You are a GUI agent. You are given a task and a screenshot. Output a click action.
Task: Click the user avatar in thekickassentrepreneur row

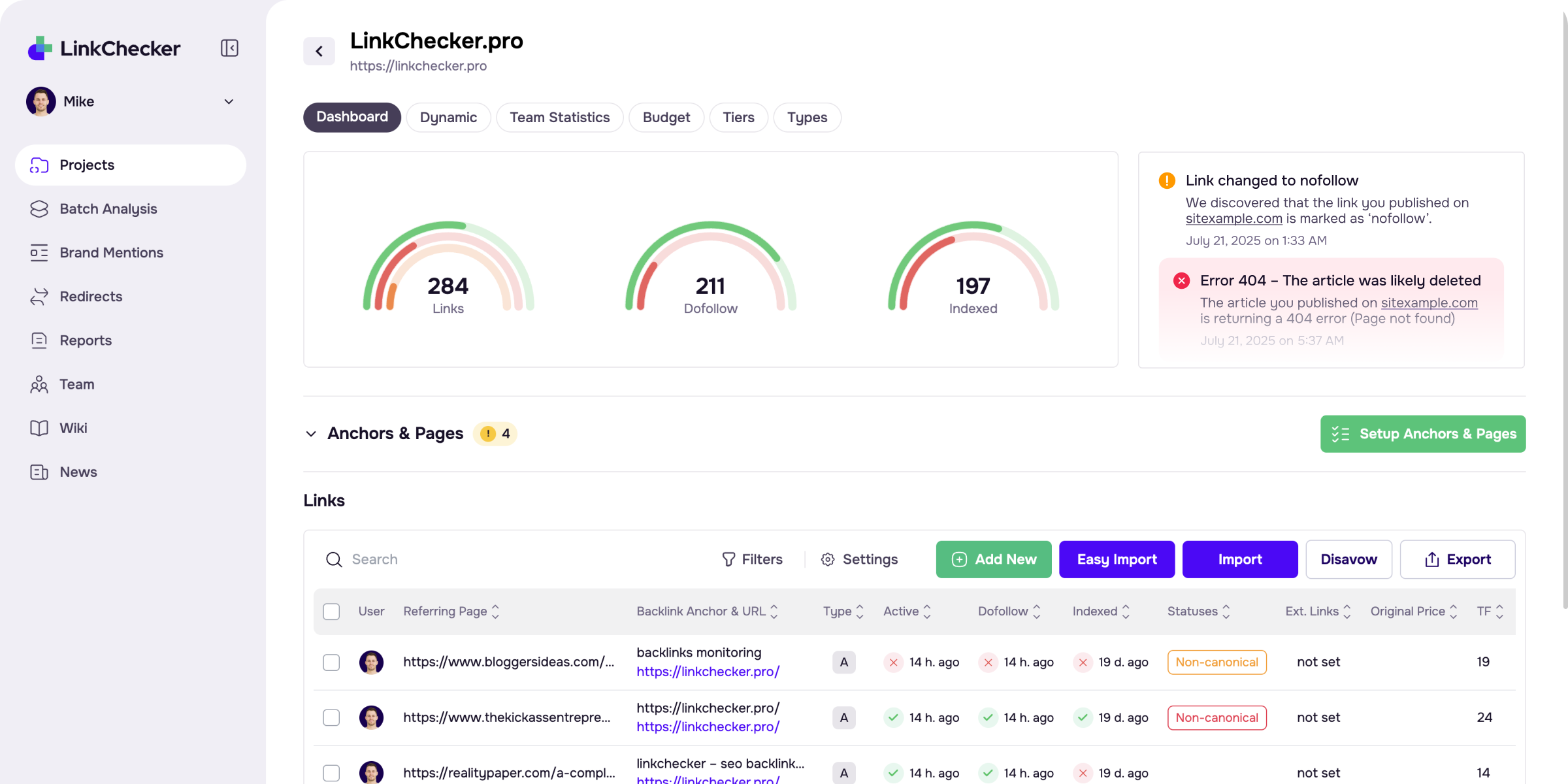click(x=371, y=717)
